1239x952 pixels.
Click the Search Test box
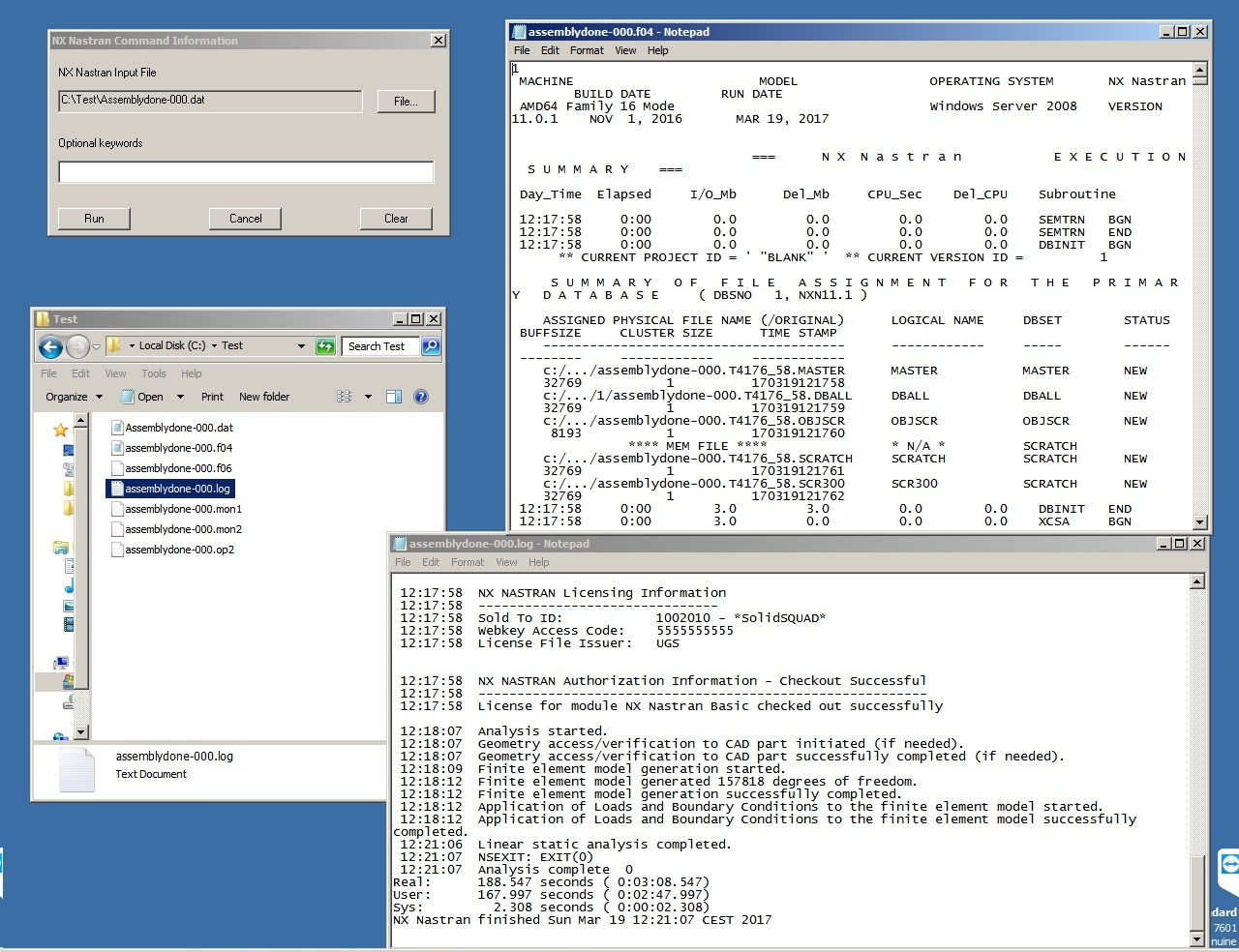[x=380, y=346]
